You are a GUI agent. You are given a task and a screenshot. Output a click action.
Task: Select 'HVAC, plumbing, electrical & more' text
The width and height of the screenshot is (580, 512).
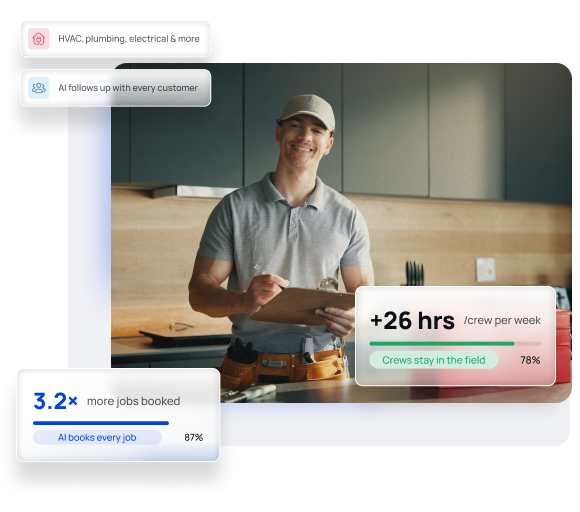pyautogui.click(x=129, y=39)
